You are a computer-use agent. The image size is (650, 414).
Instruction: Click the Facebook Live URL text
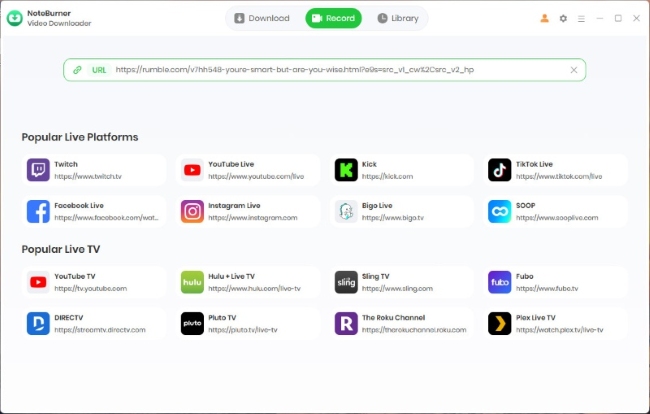point(106,218)
